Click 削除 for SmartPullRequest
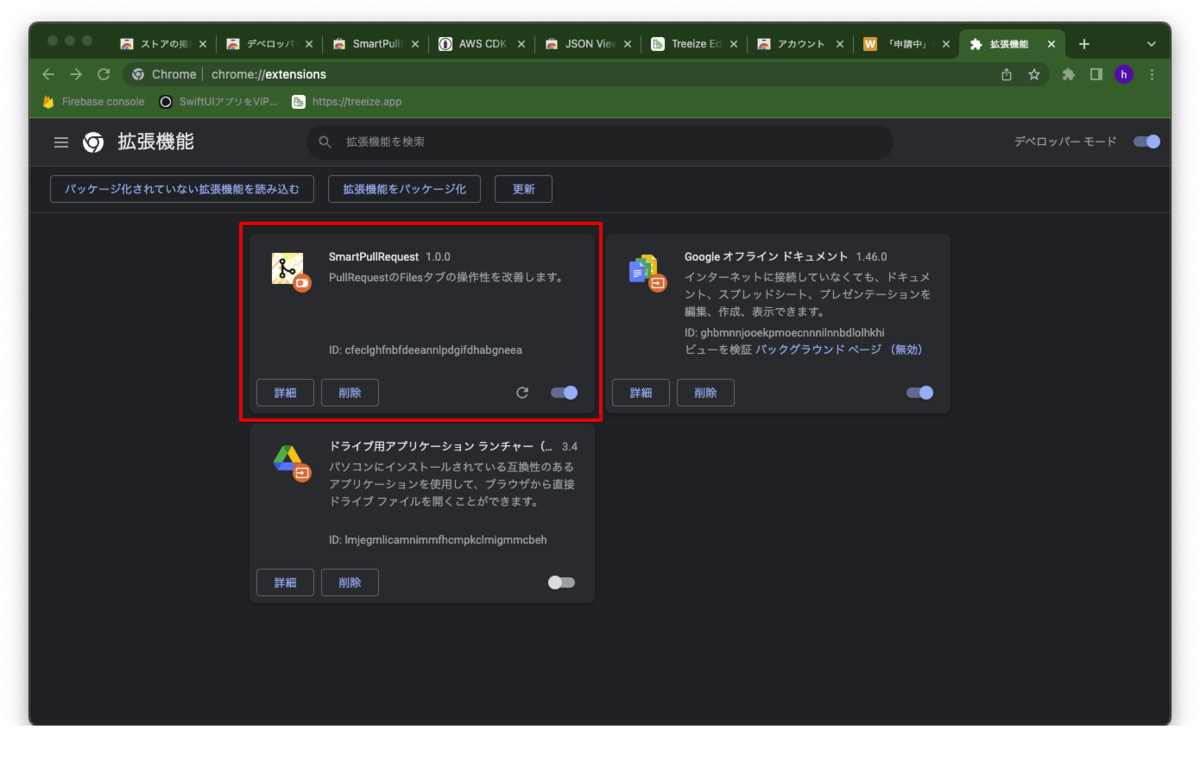The image size is (1200, 762). click(x=350, y=393)
